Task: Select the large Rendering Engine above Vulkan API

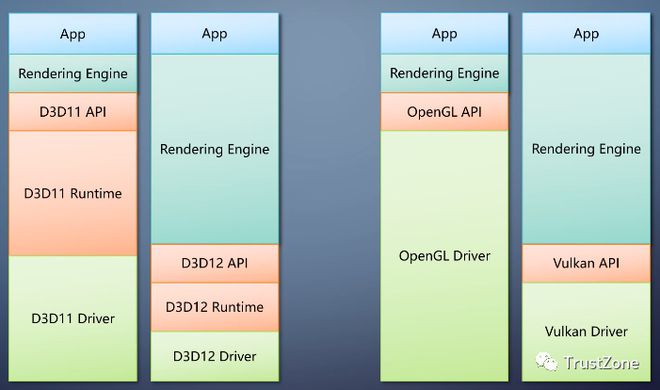Action: 586,149
